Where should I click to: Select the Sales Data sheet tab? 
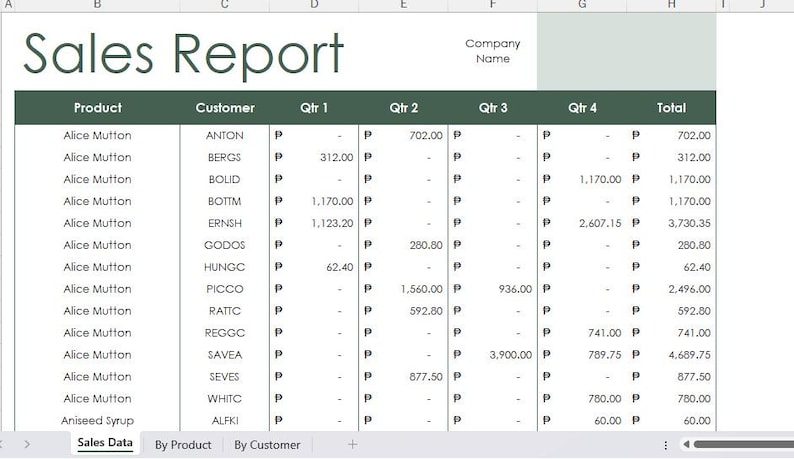pos(105,443)
